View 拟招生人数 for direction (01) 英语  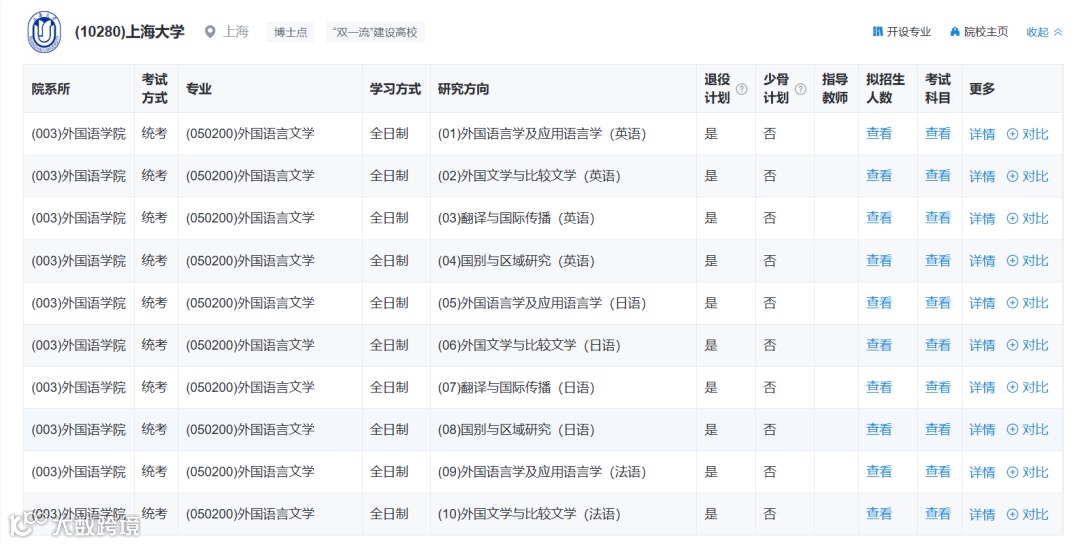(x=879, y=134)
